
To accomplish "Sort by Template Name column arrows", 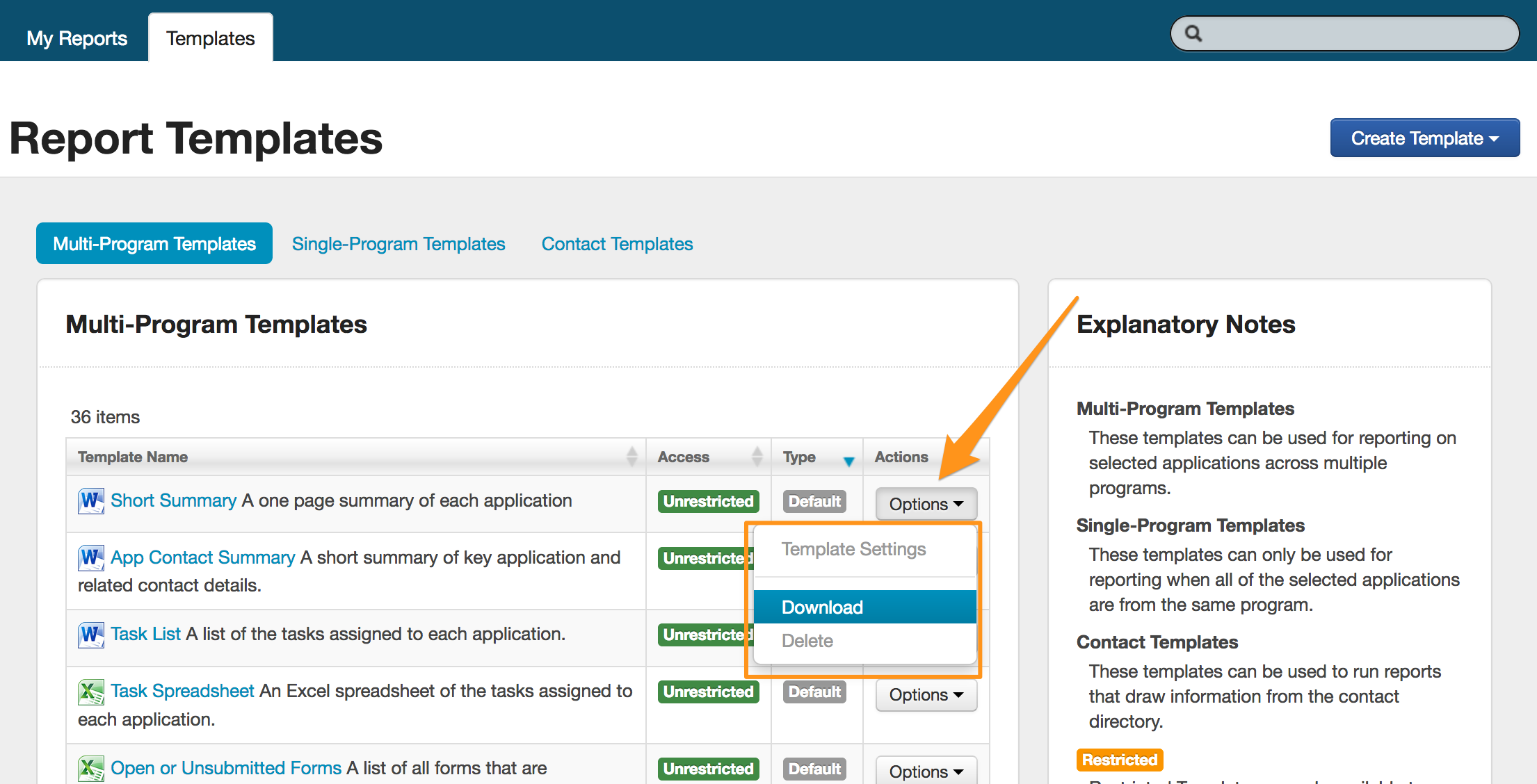I will click(631, 457).
